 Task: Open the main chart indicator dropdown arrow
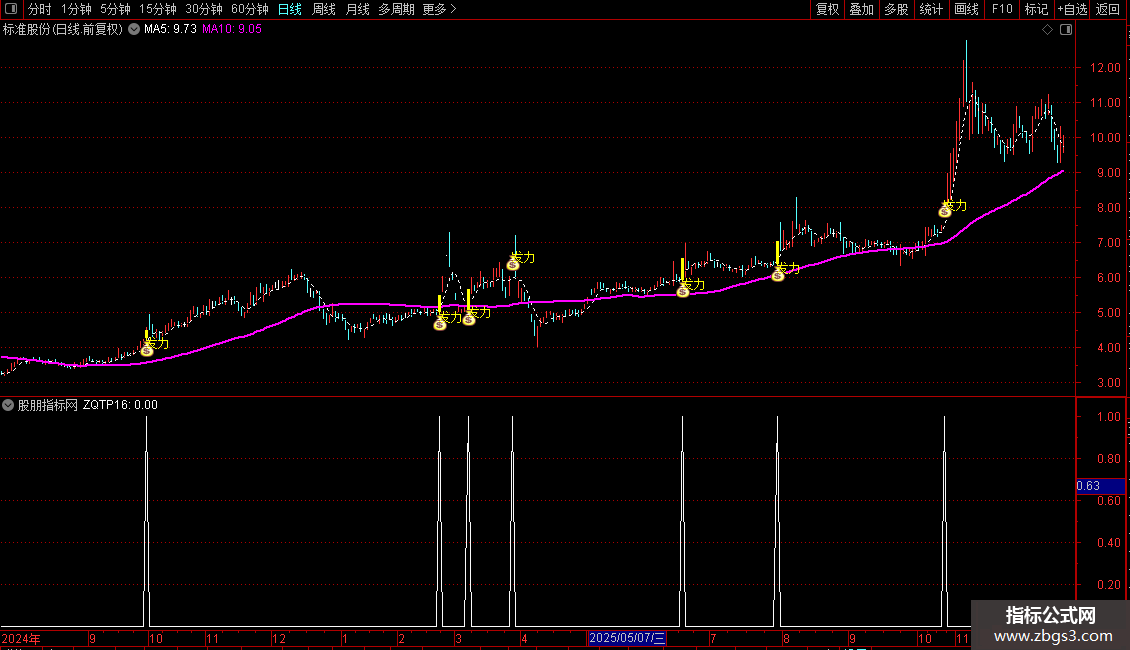pos(134,30)
